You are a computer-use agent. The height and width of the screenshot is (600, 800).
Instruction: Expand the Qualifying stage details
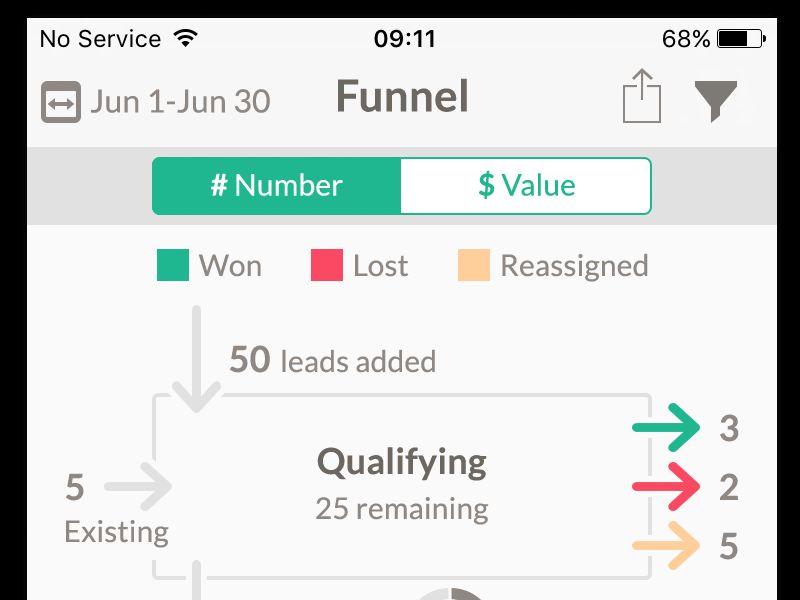pyautogui.click(x=401, y=461)
